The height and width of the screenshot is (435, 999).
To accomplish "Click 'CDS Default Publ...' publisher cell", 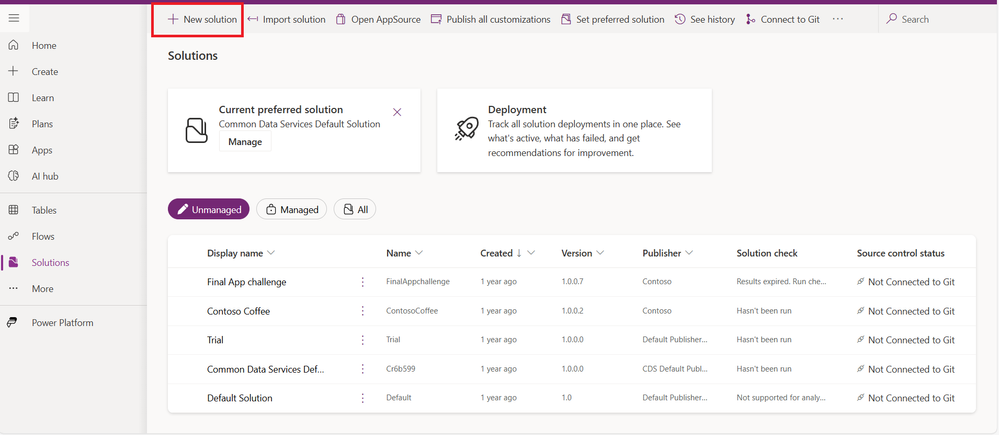I will [675, 369].
